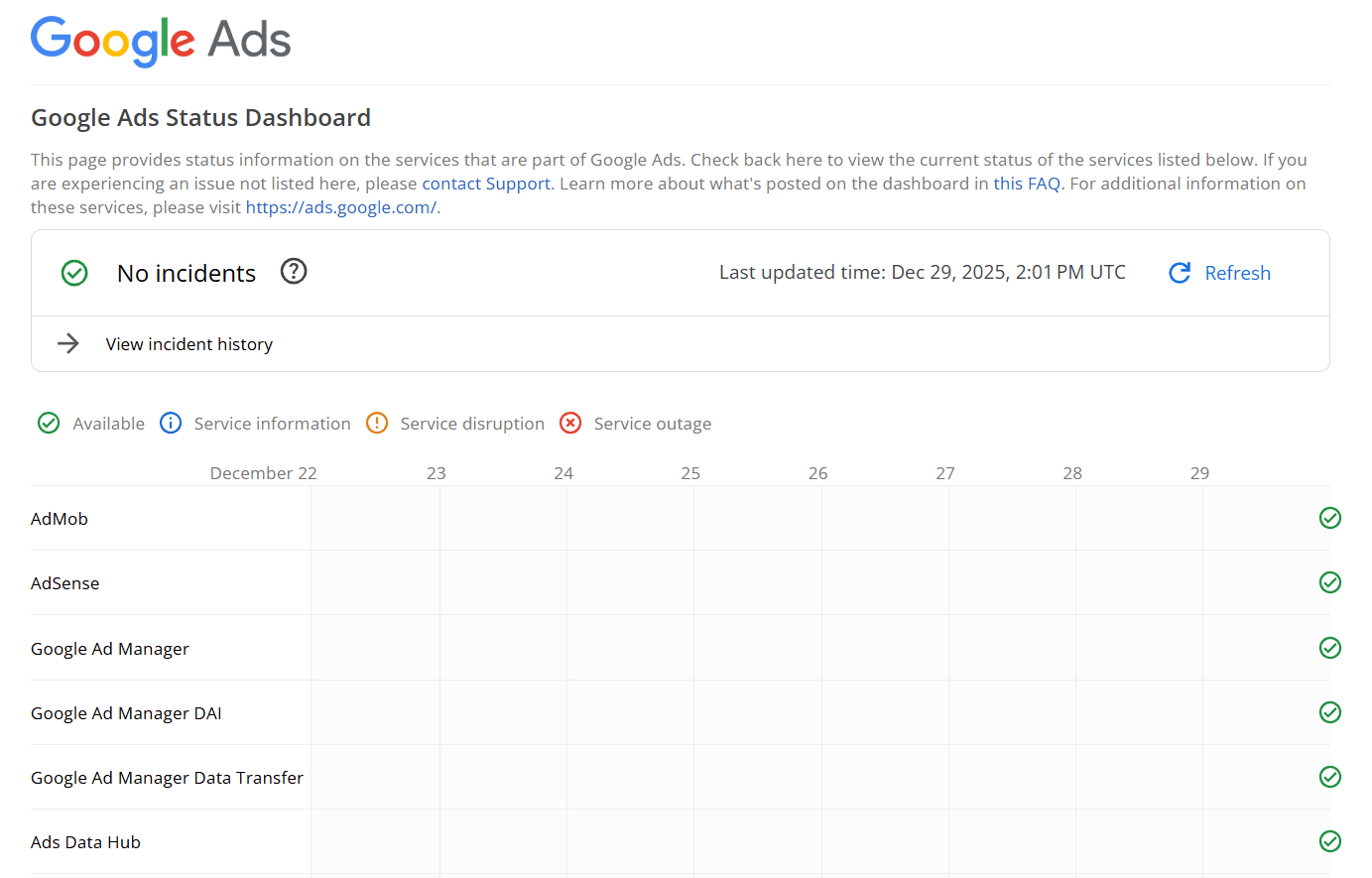Screen dimensions: 1372x878
Task: Expand the View incident history arrow
Action: point(67,343)
